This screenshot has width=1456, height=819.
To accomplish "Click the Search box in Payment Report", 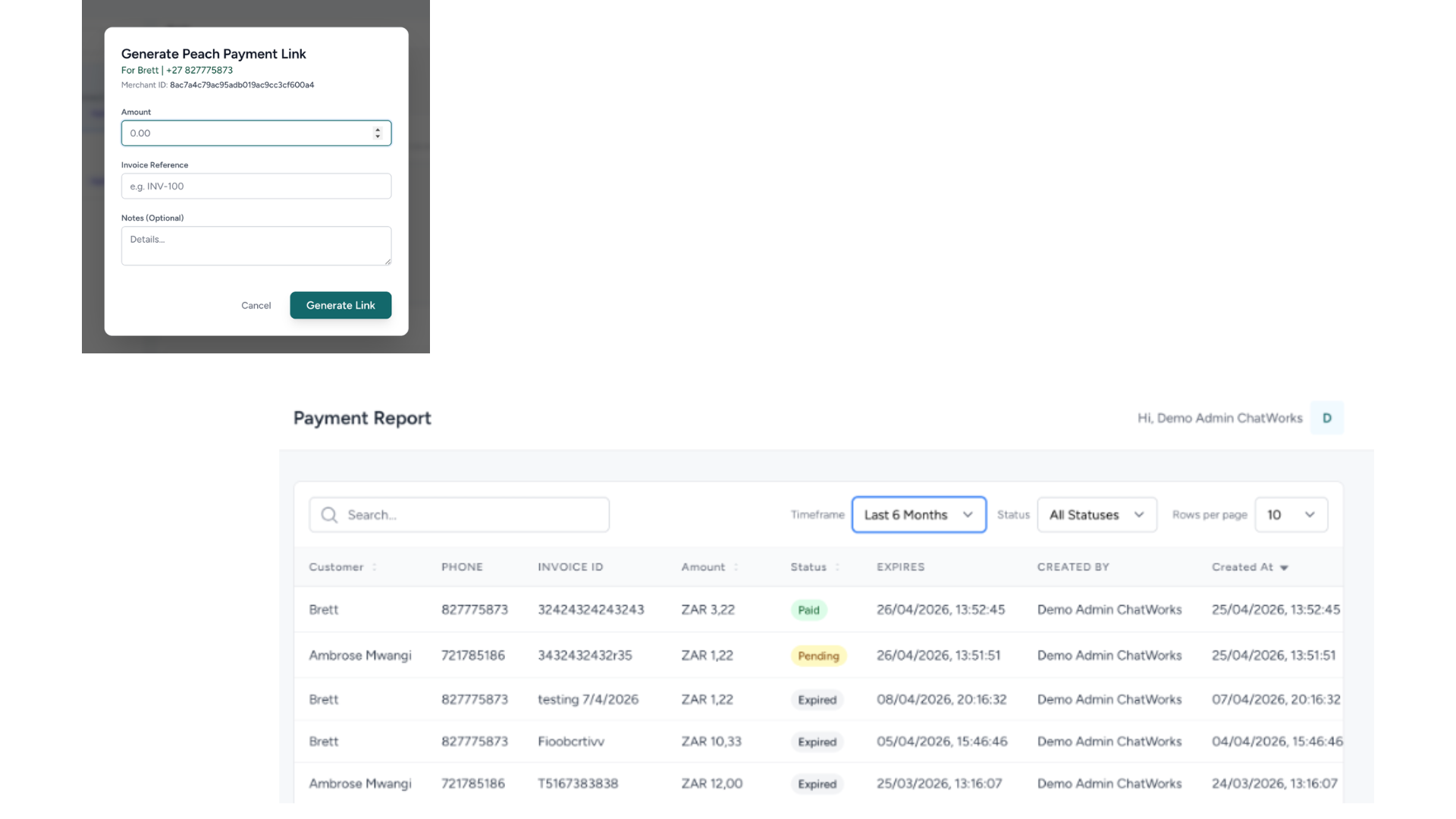I will tap(459, 515).
